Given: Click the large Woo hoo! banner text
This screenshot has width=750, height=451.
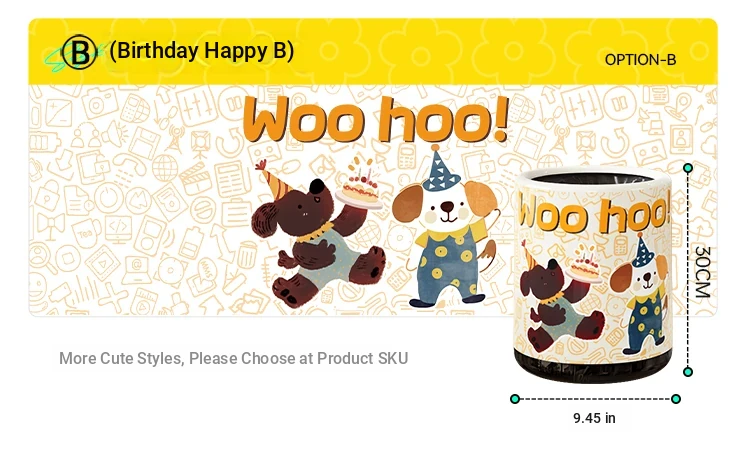Looking at the screenshot, I should pyautogui.click(x=375, y=119).
